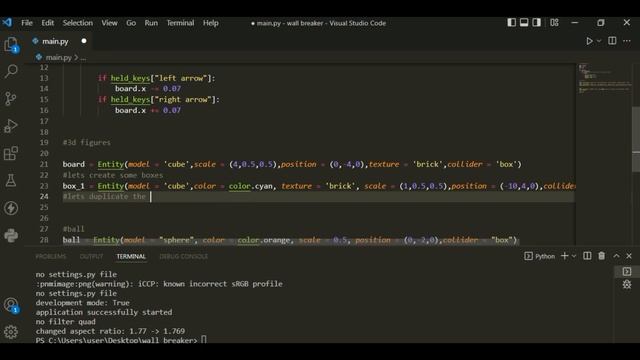The image size is (640, 360).
Task: Switch to the Problems panel tab
Action: (x=51, y=256)
